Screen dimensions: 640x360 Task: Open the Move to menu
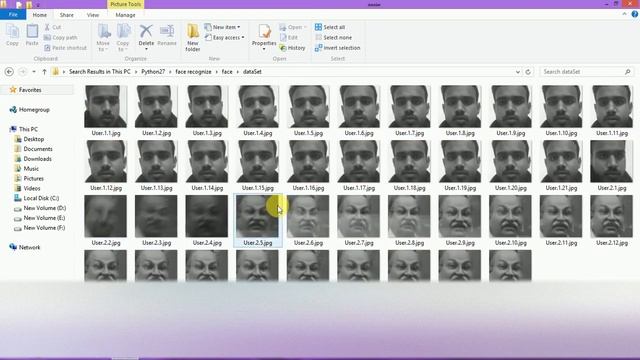click(x=103, y=38)
